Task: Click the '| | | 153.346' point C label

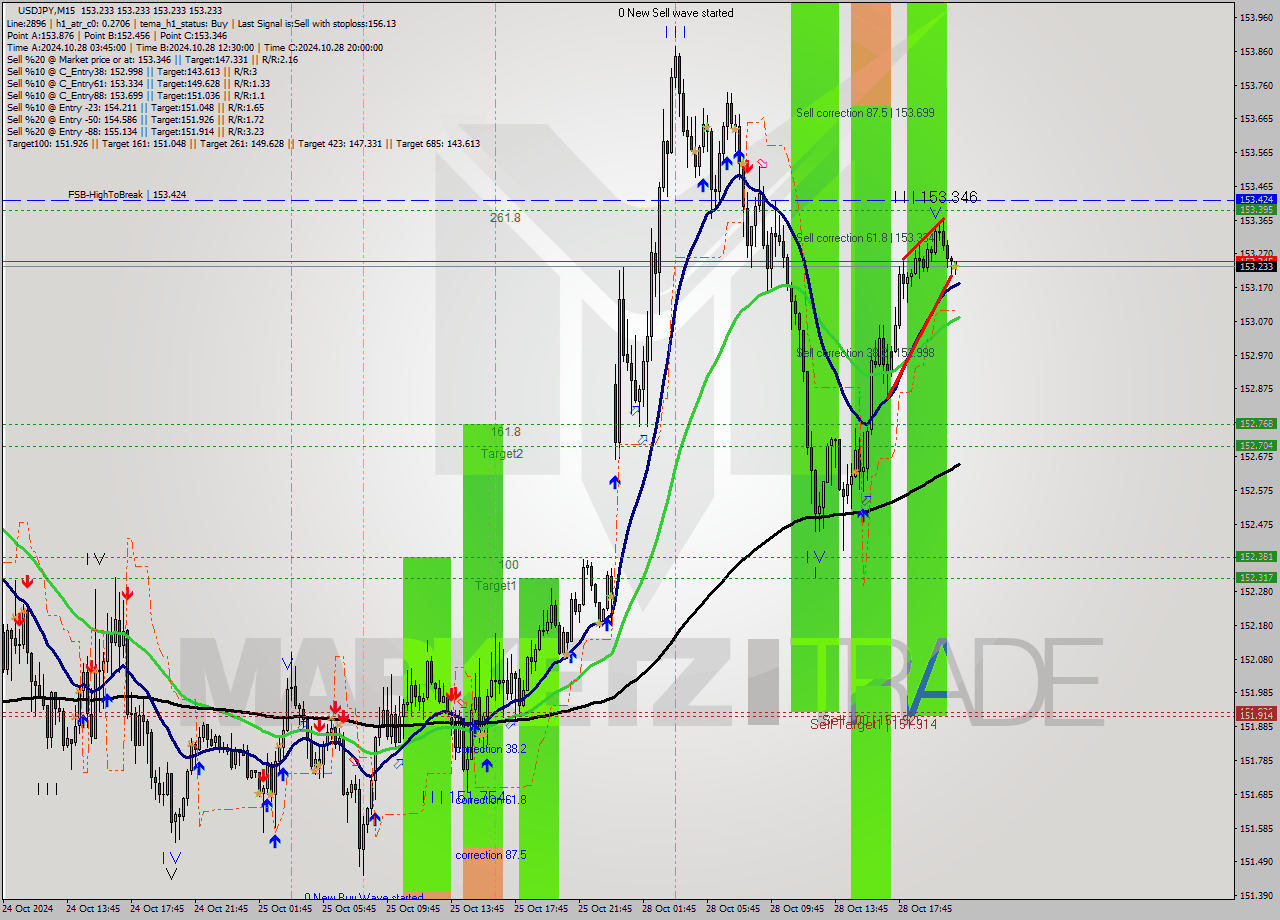Action: point(935,198)
